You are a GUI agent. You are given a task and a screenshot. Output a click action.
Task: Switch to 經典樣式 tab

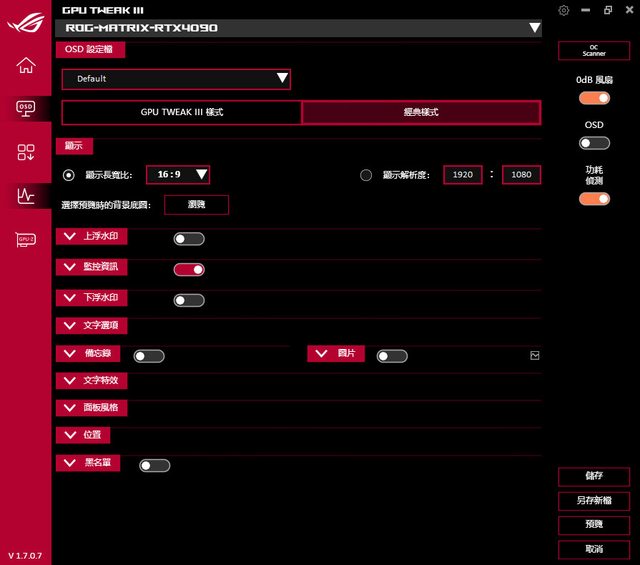421,112
